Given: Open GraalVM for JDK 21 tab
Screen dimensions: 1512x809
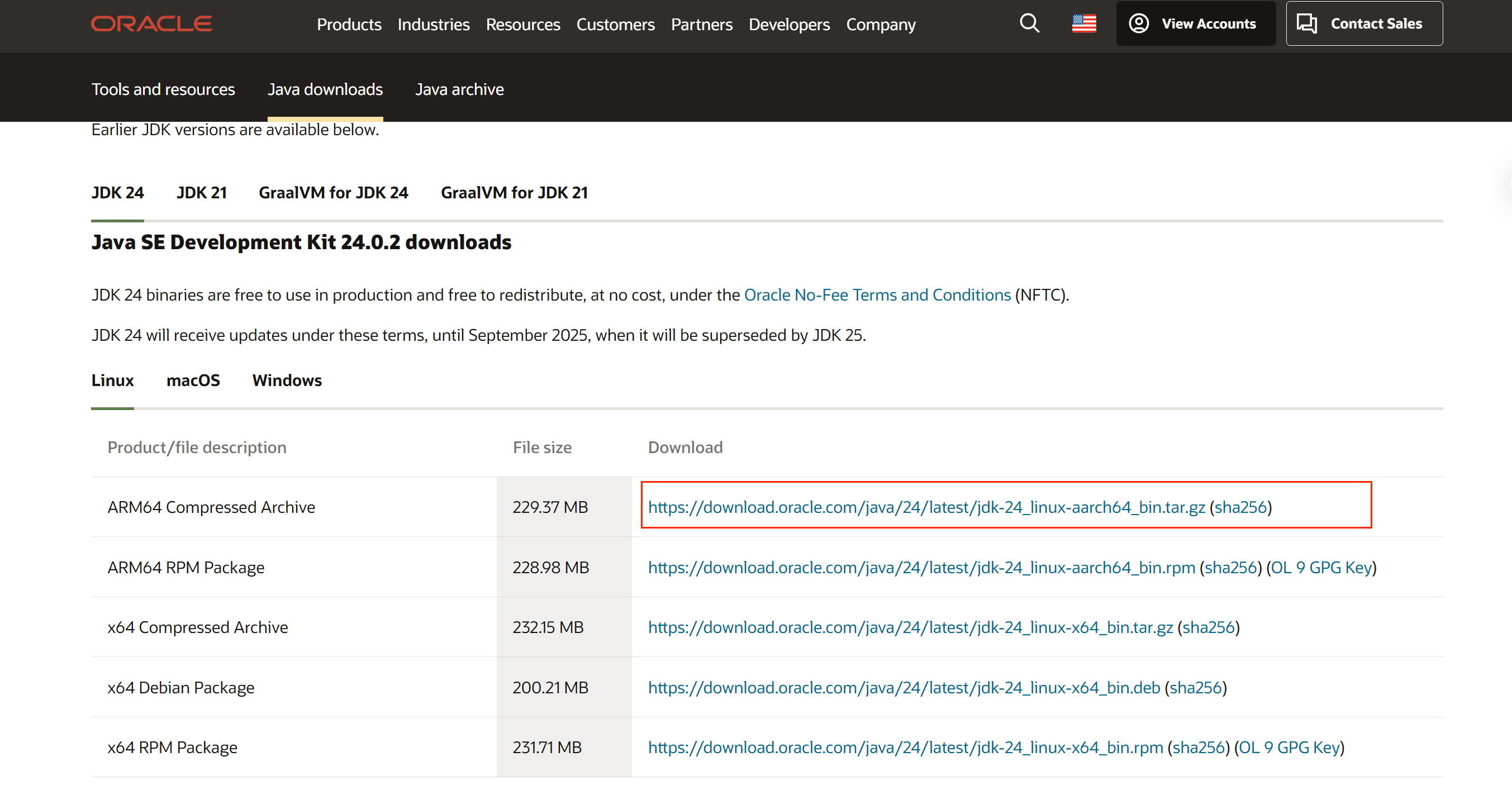Looking at the screenshot, I should tap(514, 193).
